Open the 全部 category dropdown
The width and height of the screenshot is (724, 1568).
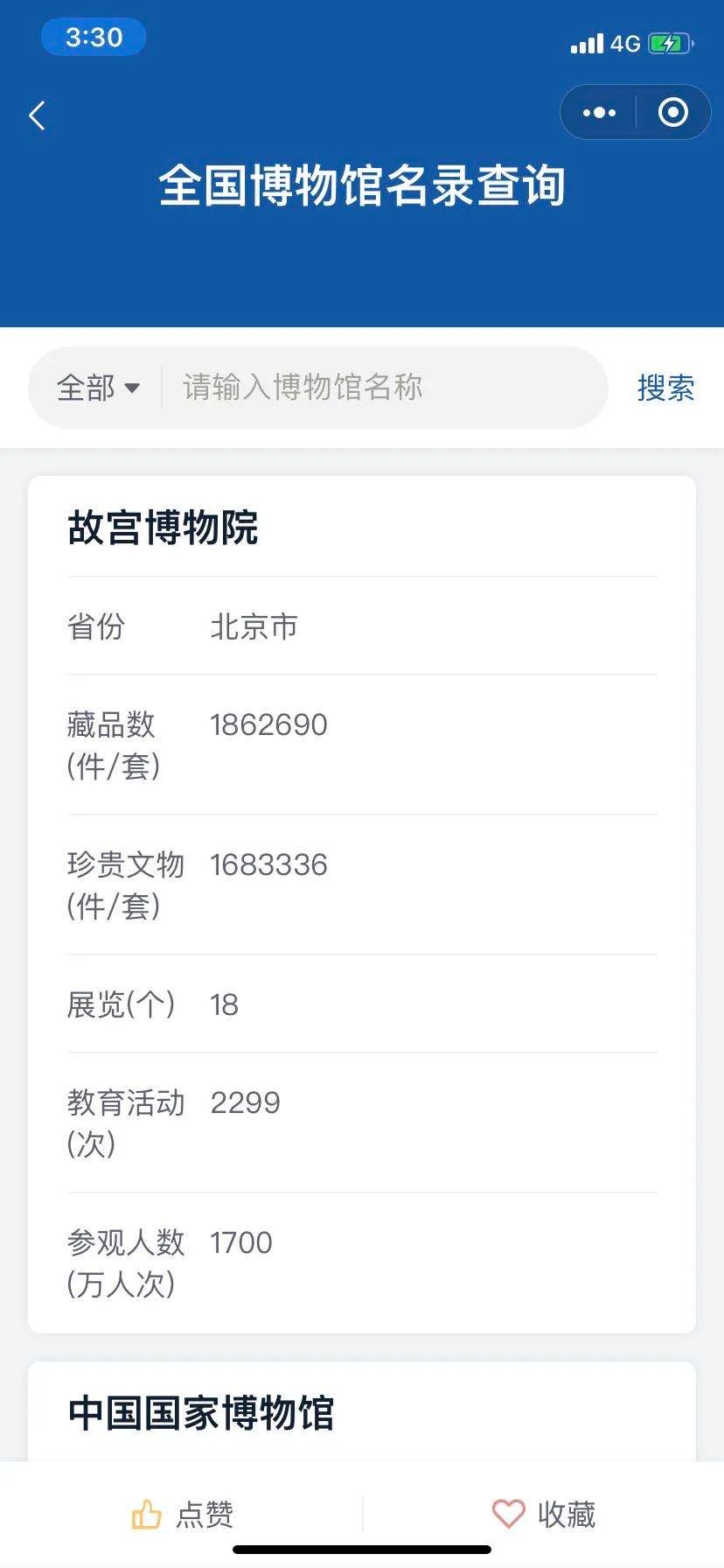pyautogui.click(x=86, y=388)
